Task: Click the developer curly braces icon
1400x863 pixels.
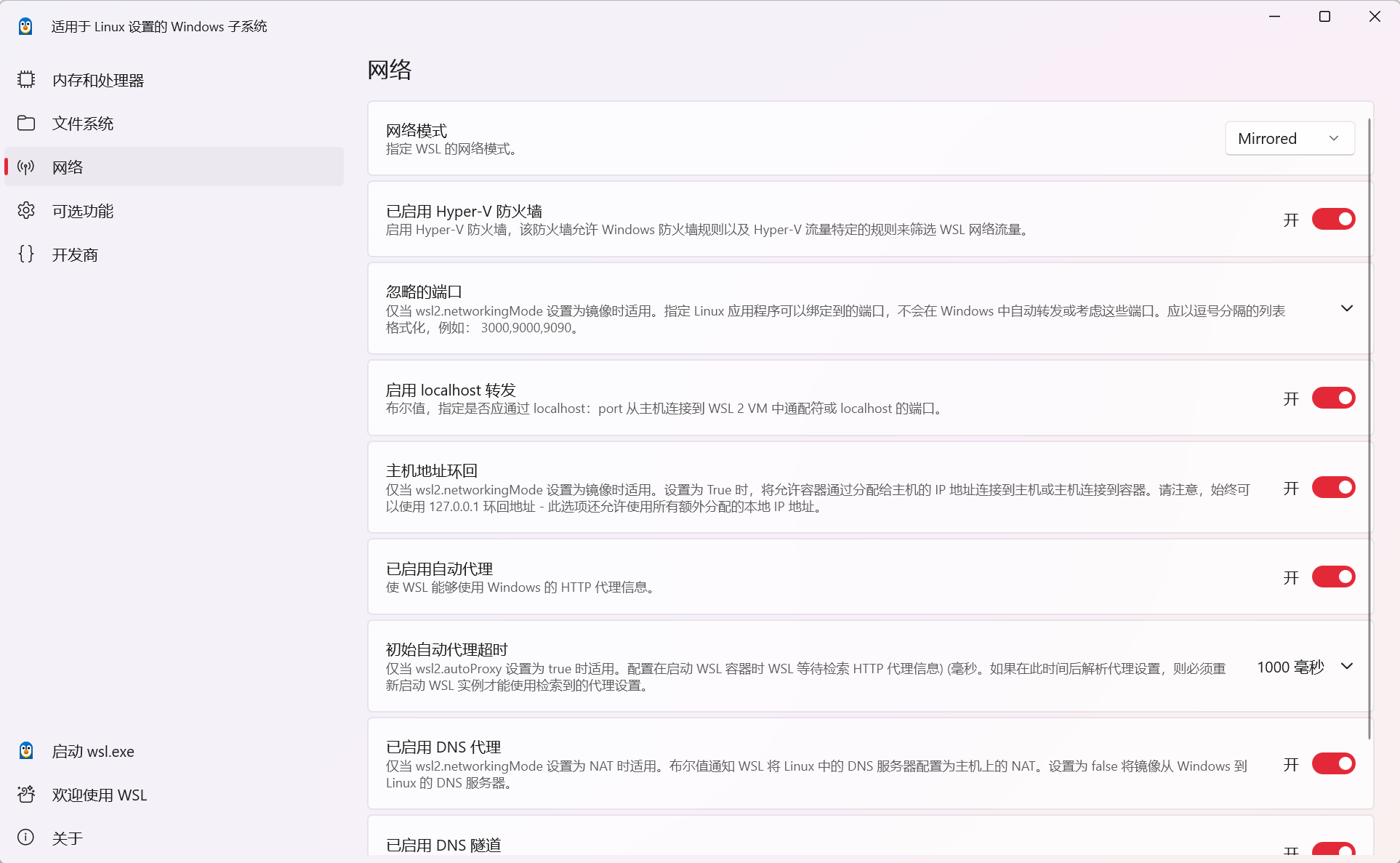Action: point(26,254)
